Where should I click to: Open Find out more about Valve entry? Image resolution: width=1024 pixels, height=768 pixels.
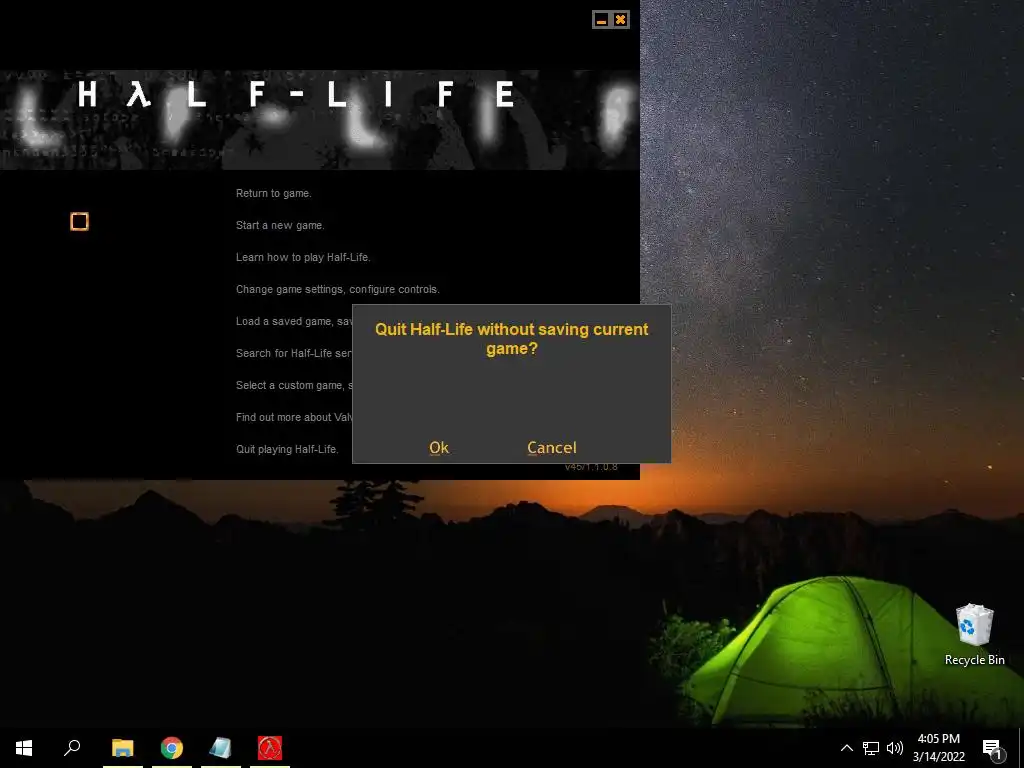pos(294,417)
